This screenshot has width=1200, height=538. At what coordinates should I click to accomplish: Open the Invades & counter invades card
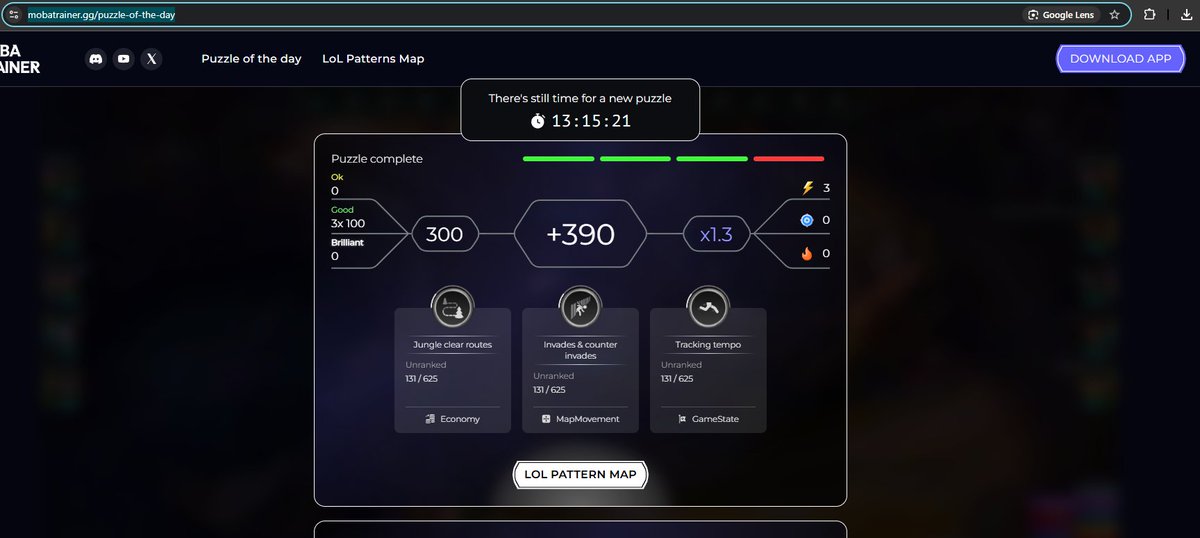[580, 370]
